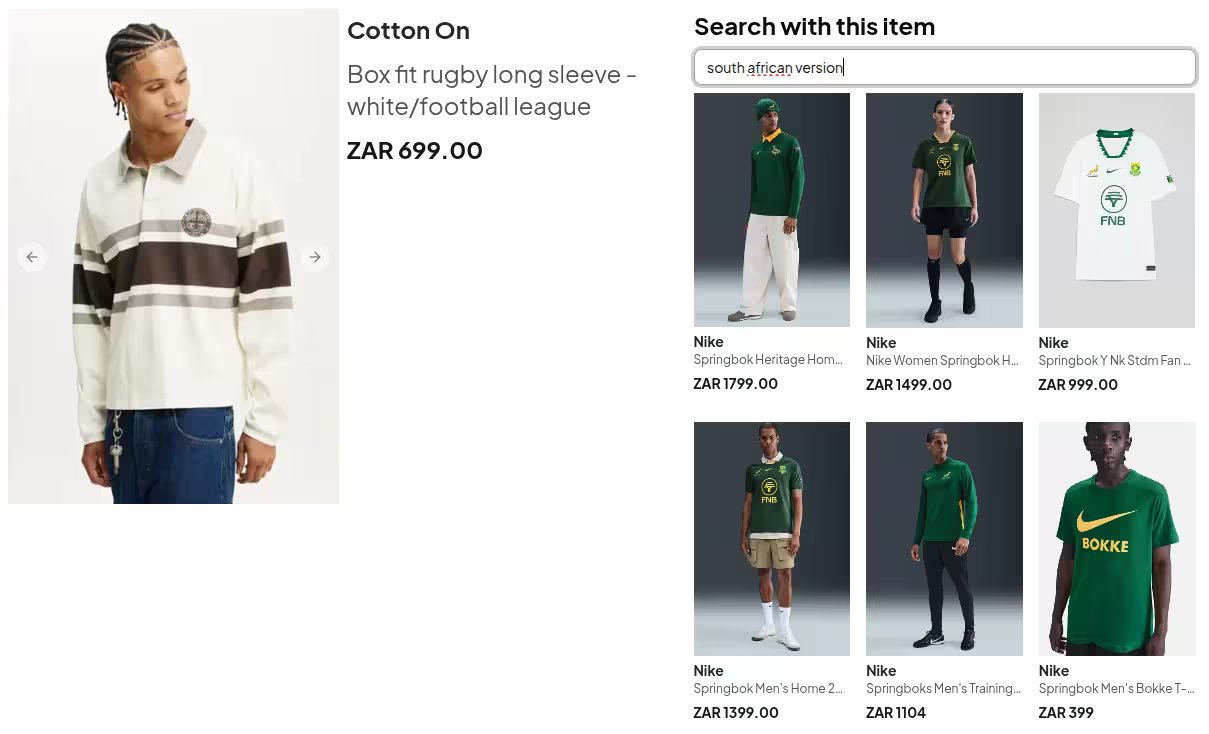The height and width of the screenshot is (734, 1209).
Task: Click the Springbok Men's Bokke T-shirt link
Action: click(x=1114, y=688)
